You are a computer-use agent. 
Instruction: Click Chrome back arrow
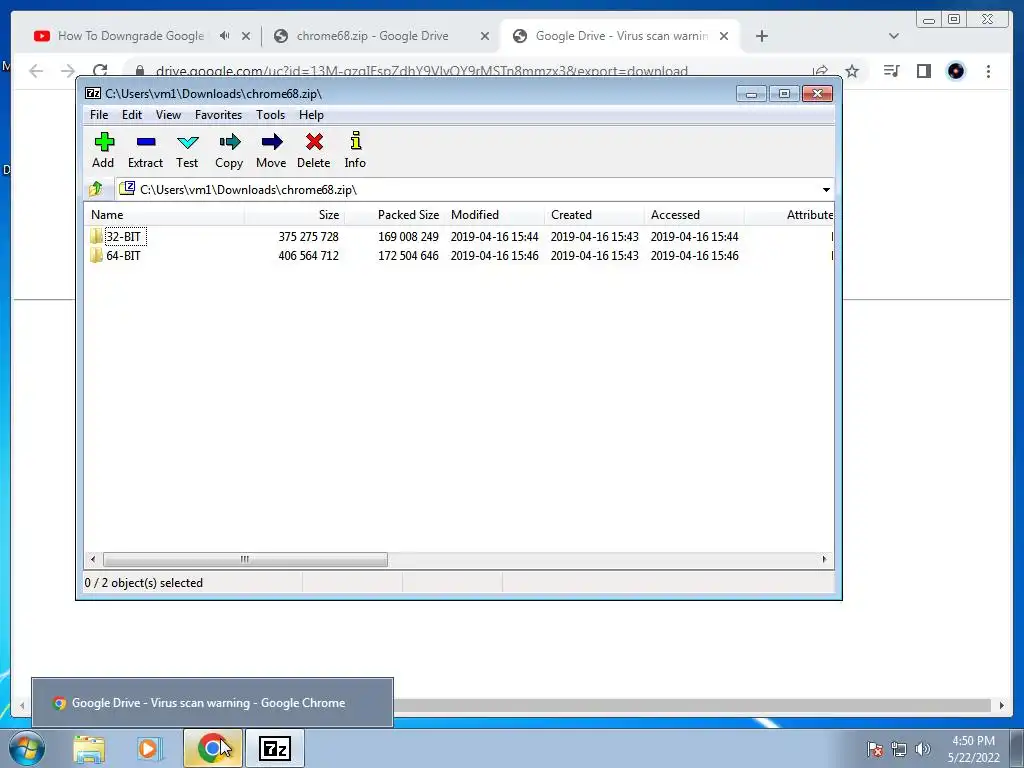tap(37, 71)
